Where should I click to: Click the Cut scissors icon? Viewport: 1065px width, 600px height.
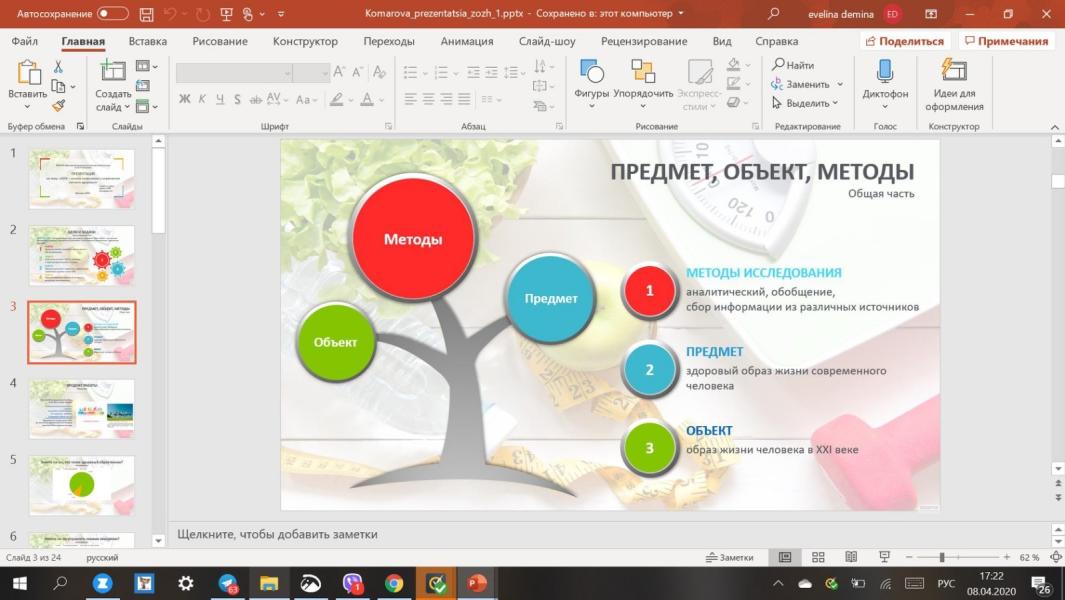point(58,67)
